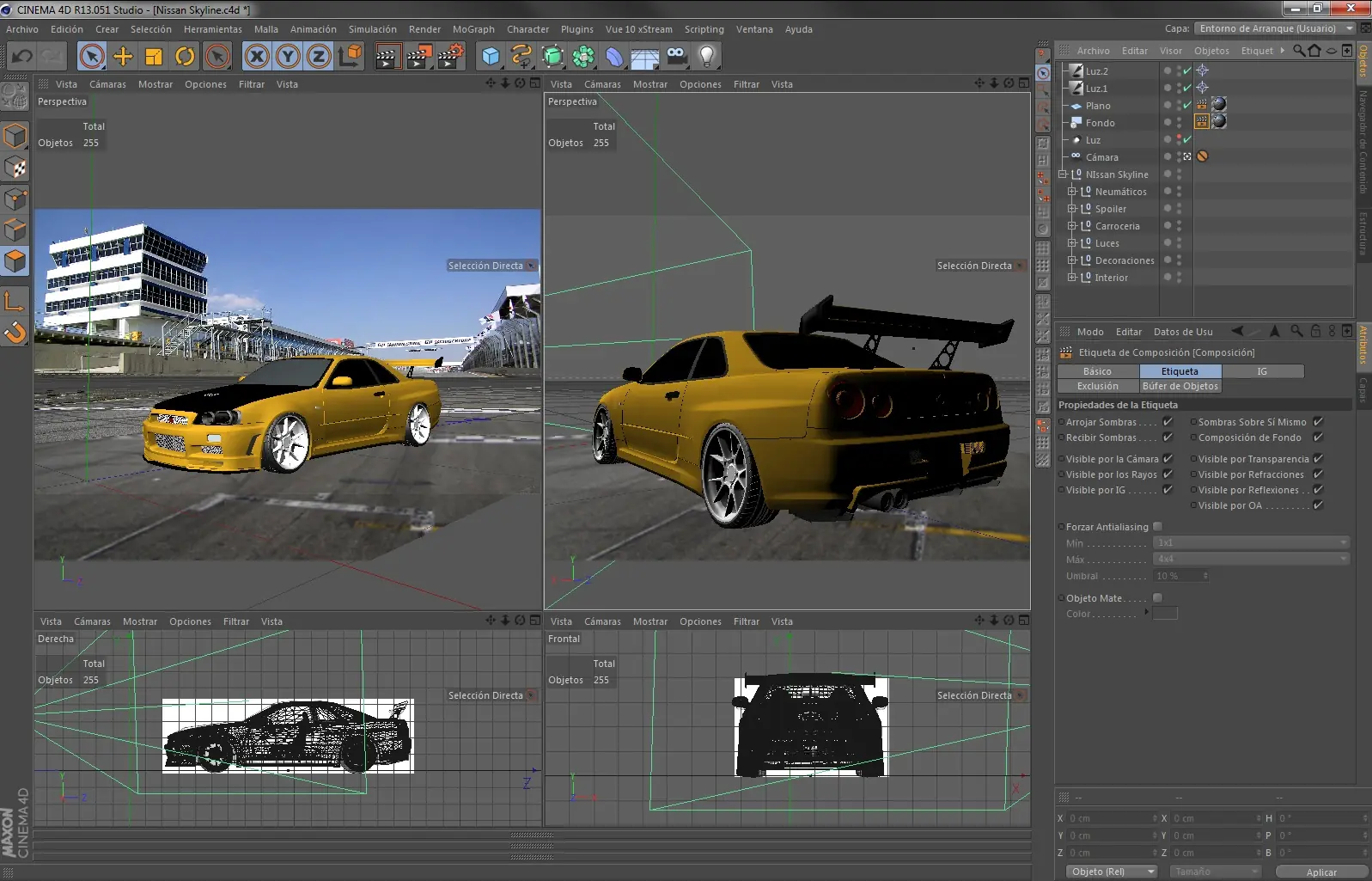Click the Undo arrow icon
The image size is (1372, 881).
[x=21, y=57]
